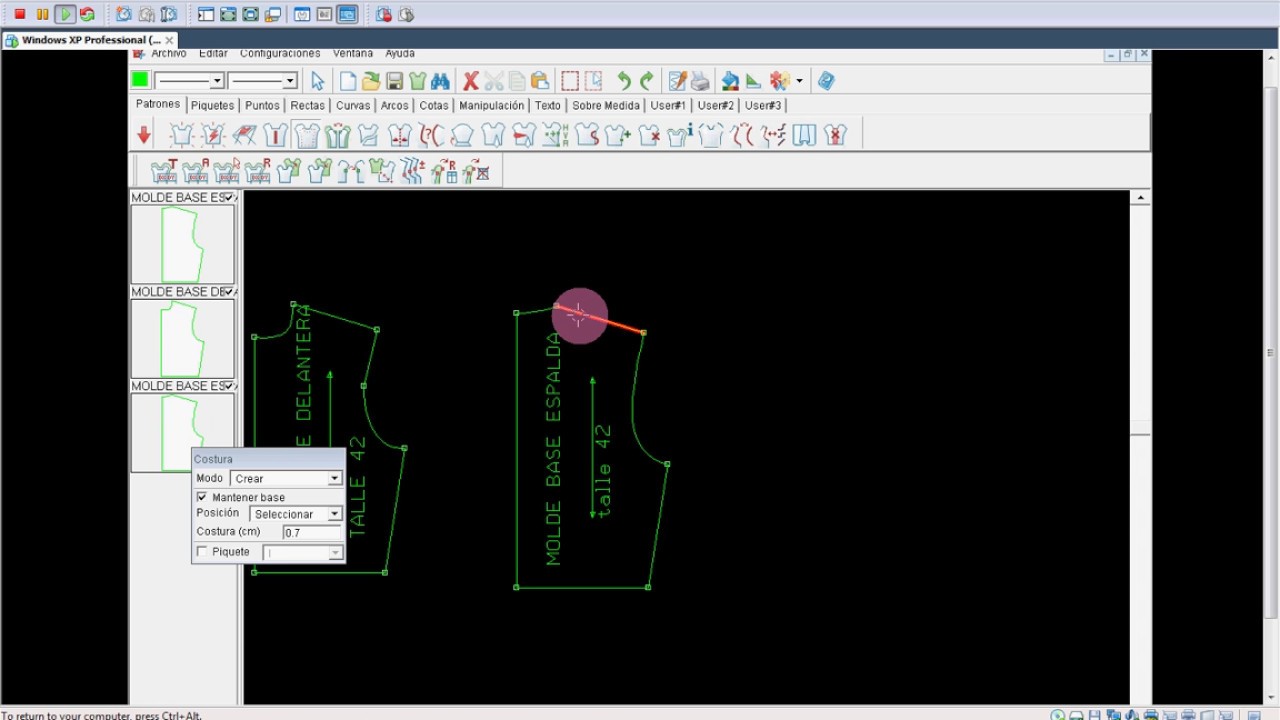Switch to the Patrones tab
Viewport: 1280px width, 720px height.
[x=158, y=104]
